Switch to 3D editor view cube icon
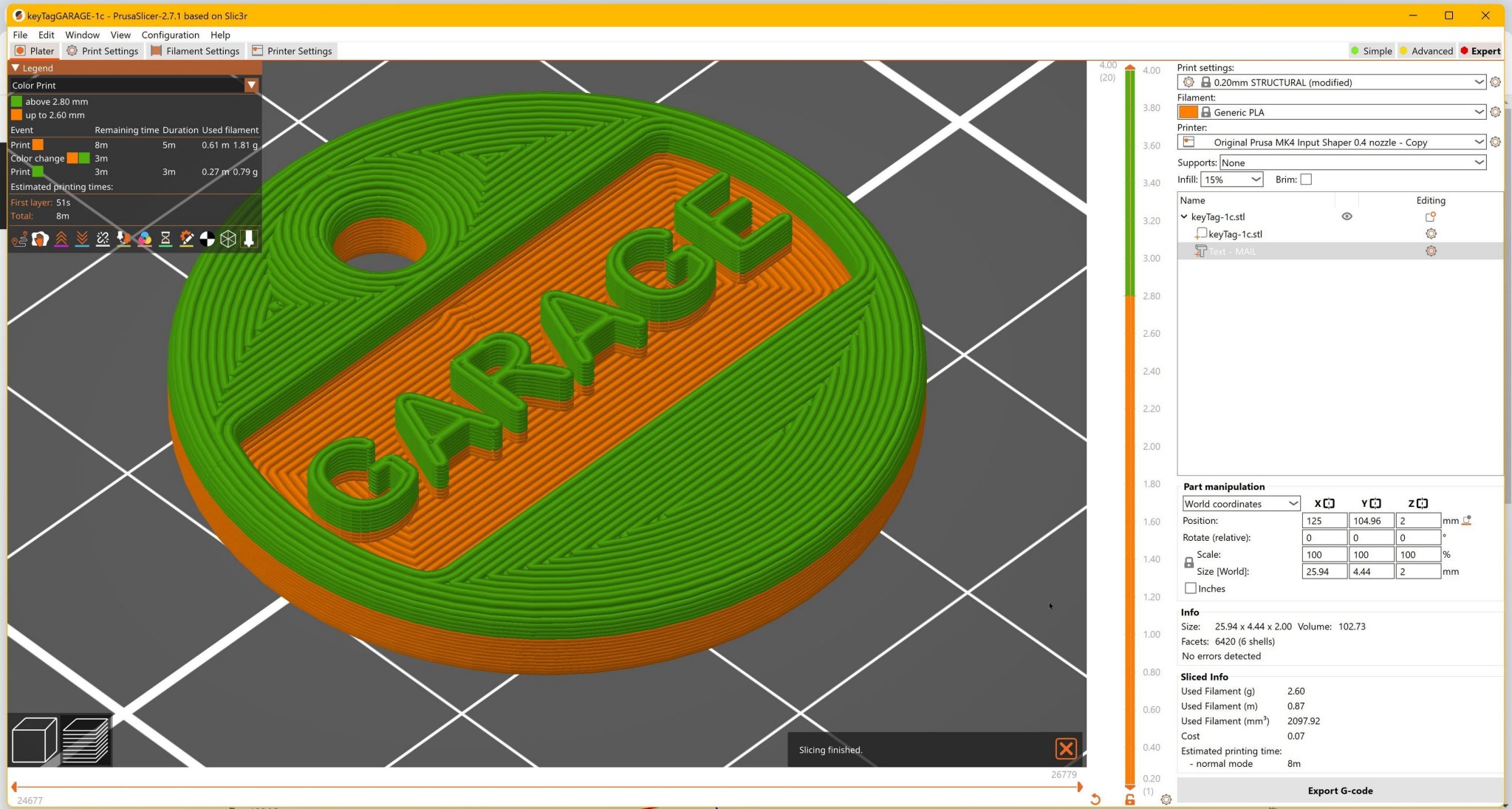1512x809 pixels. (x=34, y=740)
